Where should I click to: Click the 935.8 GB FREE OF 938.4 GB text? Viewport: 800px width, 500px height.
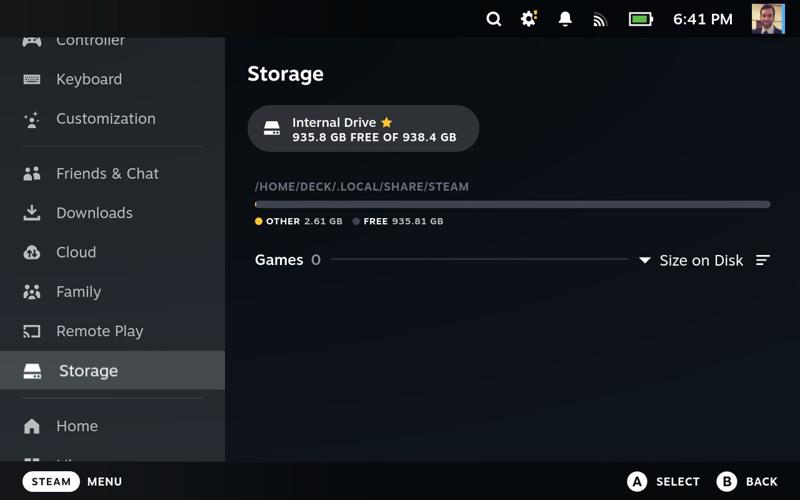[x=374, y=137]
